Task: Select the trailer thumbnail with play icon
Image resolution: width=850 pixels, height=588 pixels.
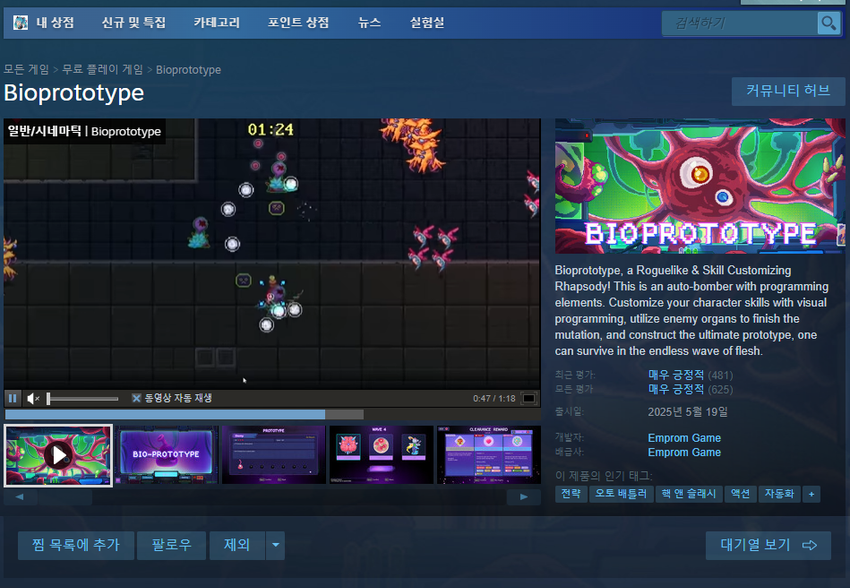Action: 59,455
